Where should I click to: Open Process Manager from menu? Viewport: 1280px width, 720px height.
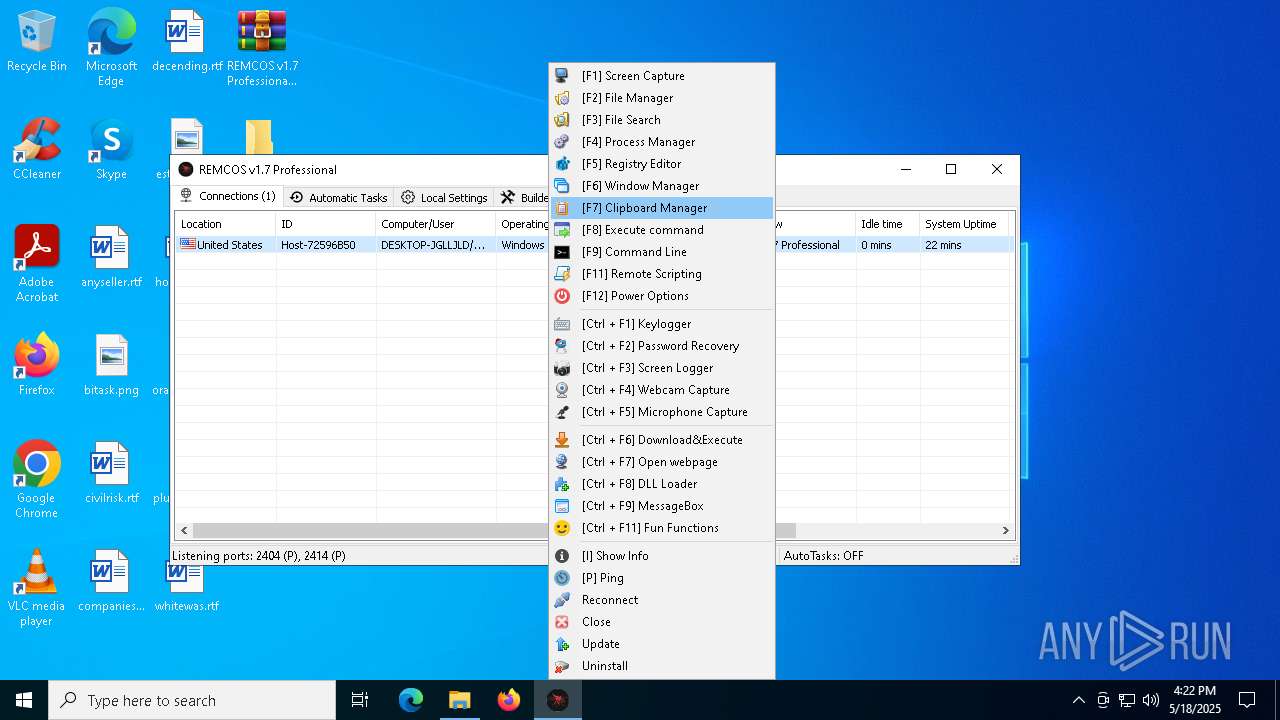click(x=661, y=142)
